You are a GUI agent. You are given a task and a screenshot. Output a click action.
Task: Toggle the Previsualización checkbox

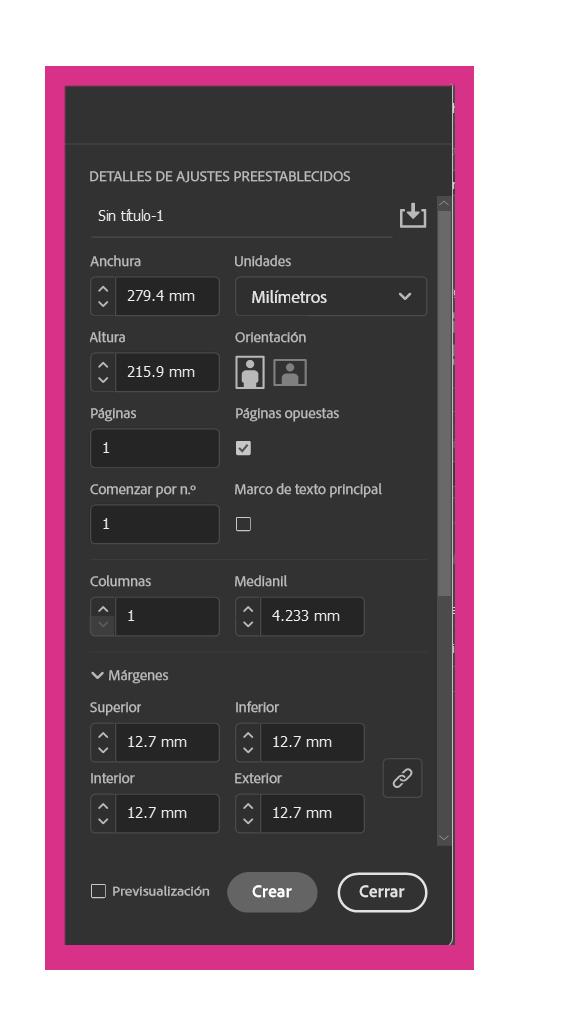tap(98, 891)
